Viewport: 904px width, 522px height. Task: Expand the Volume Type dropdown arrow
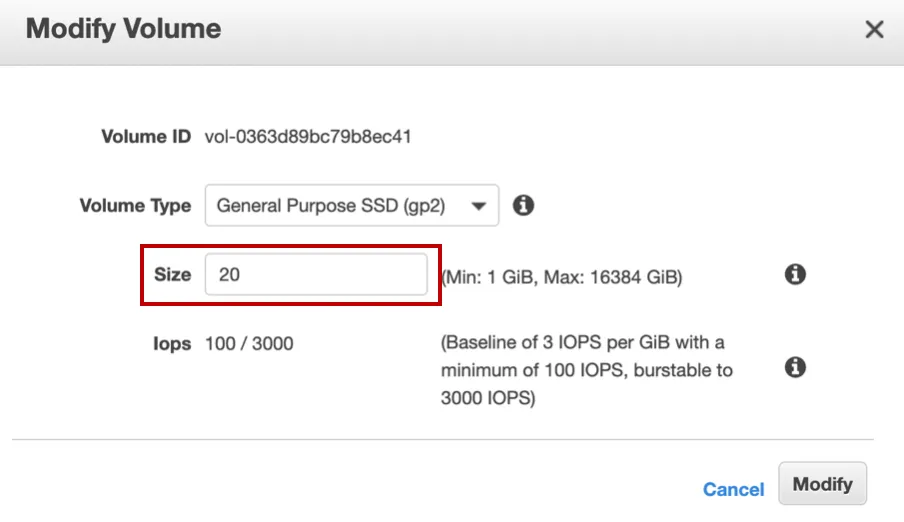[x=480, y=206]
